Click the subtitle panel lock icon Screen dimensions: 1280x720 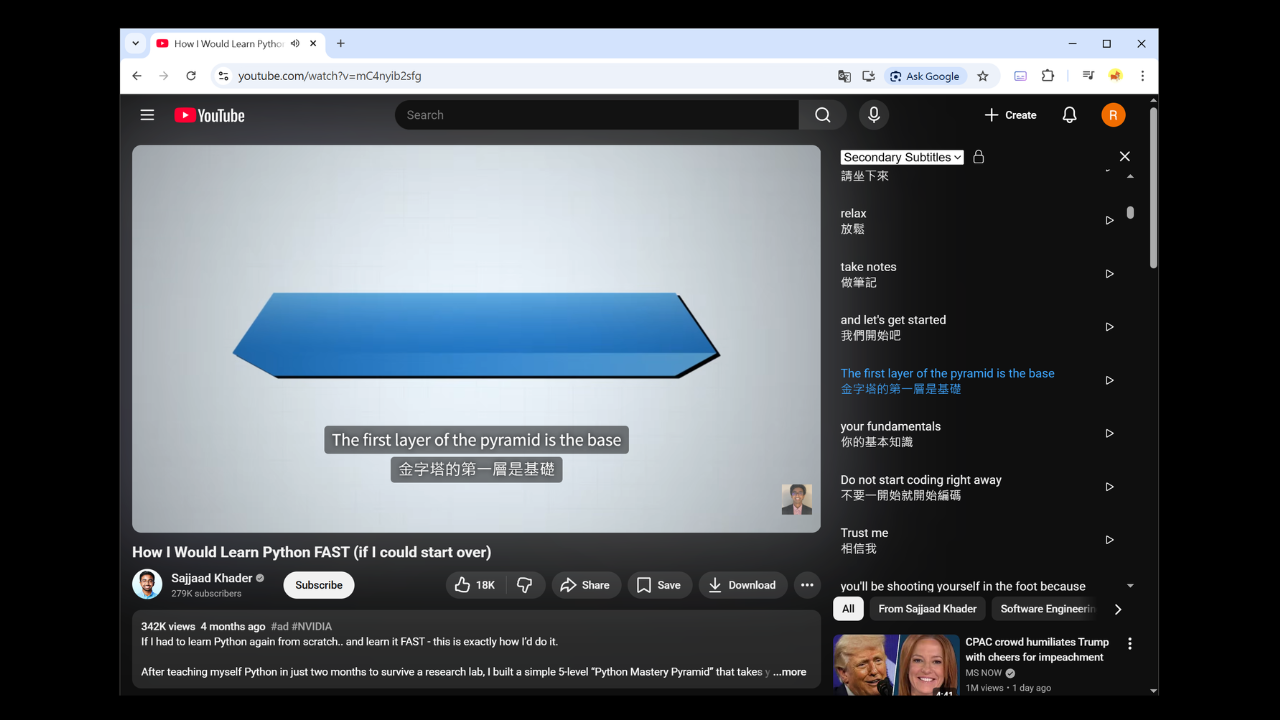click(x=979, y=157)
